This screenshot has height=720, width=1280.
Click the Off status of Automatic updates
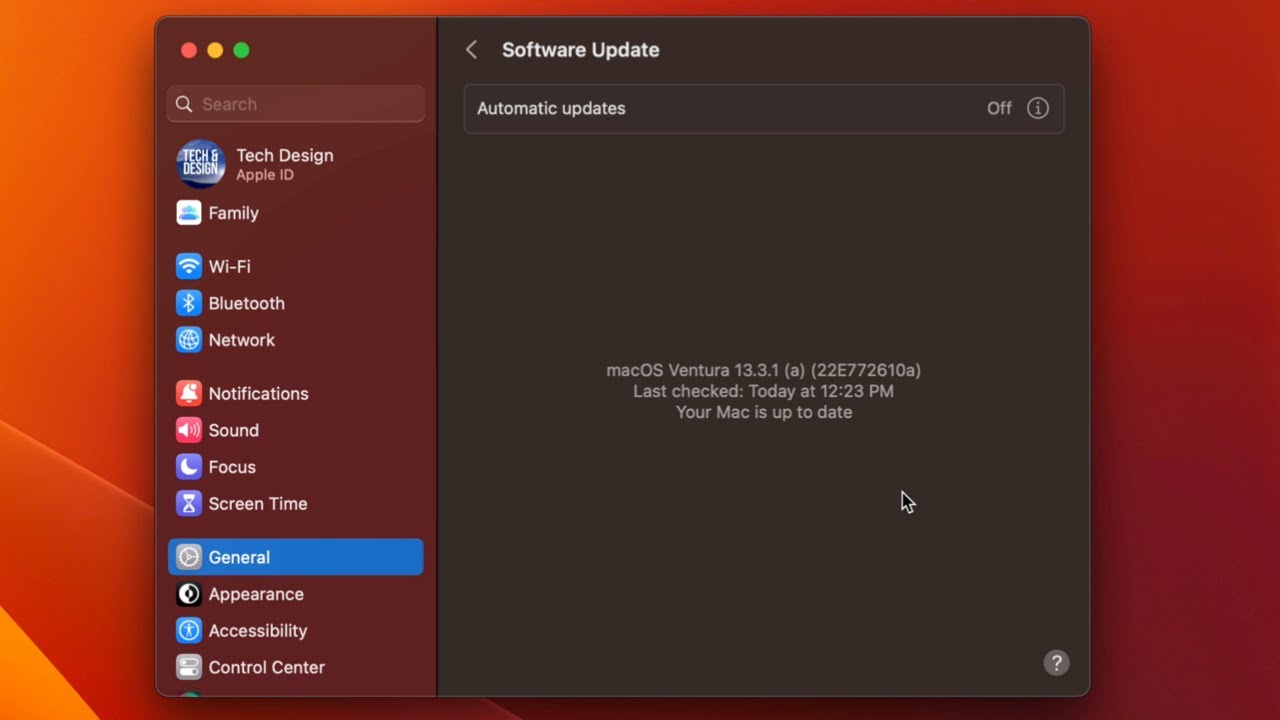tap(999, 108)
